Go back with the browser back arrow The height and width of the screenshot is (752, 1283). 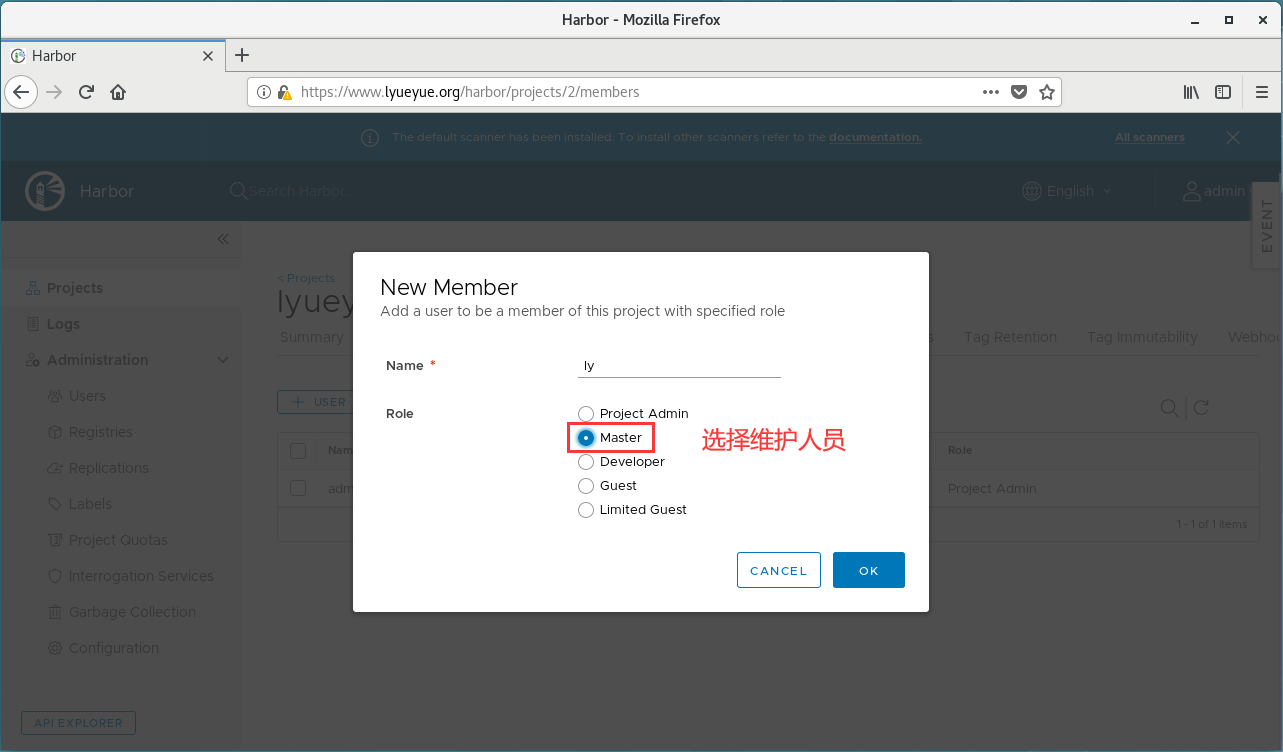21,92
